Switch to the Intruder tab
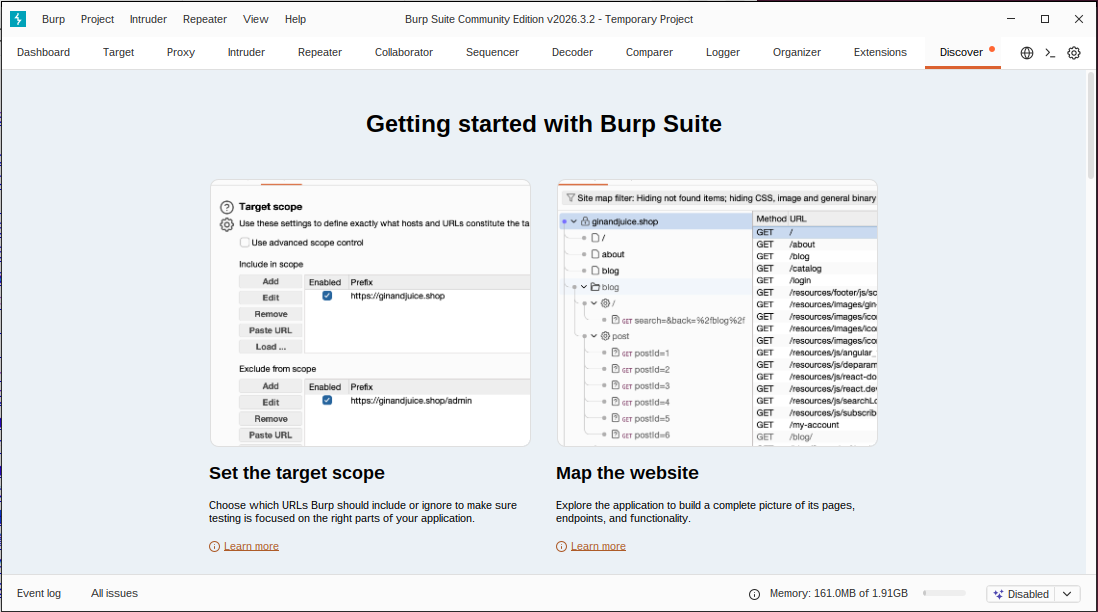1098x612 pixels. 246,53
